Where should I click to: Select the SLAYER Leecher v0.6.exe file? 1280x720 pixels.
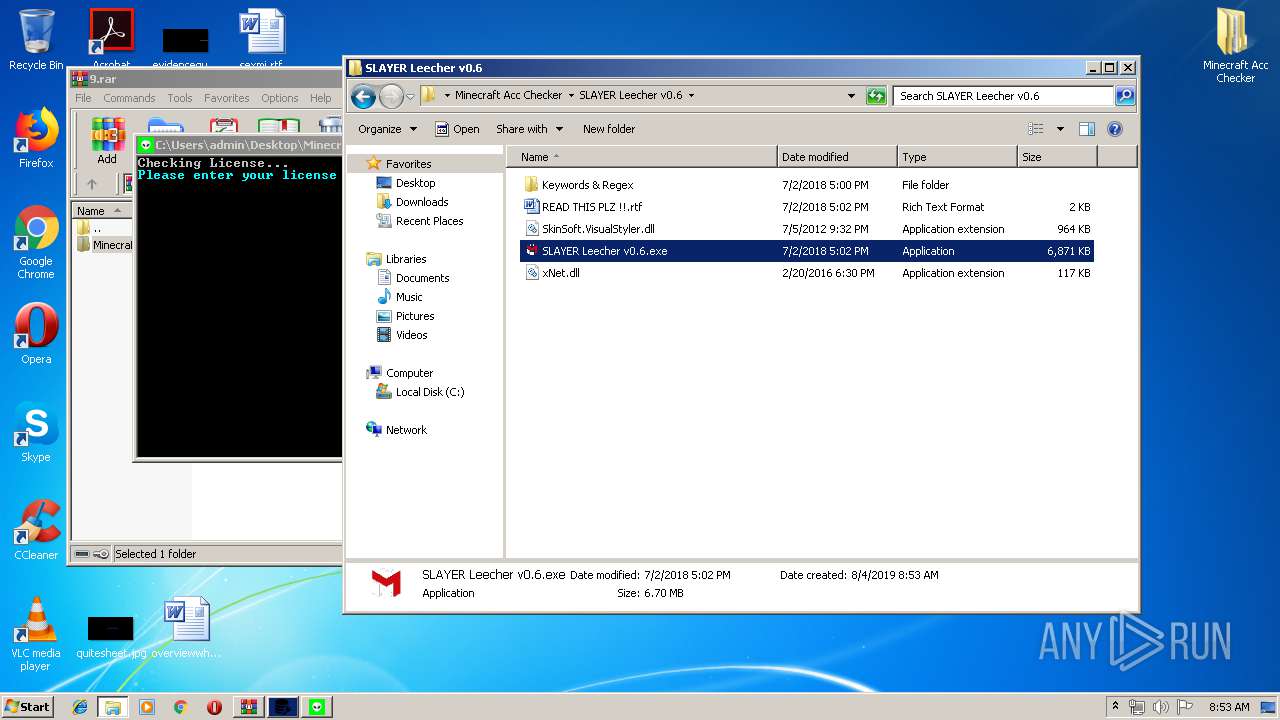pos(807,251)
